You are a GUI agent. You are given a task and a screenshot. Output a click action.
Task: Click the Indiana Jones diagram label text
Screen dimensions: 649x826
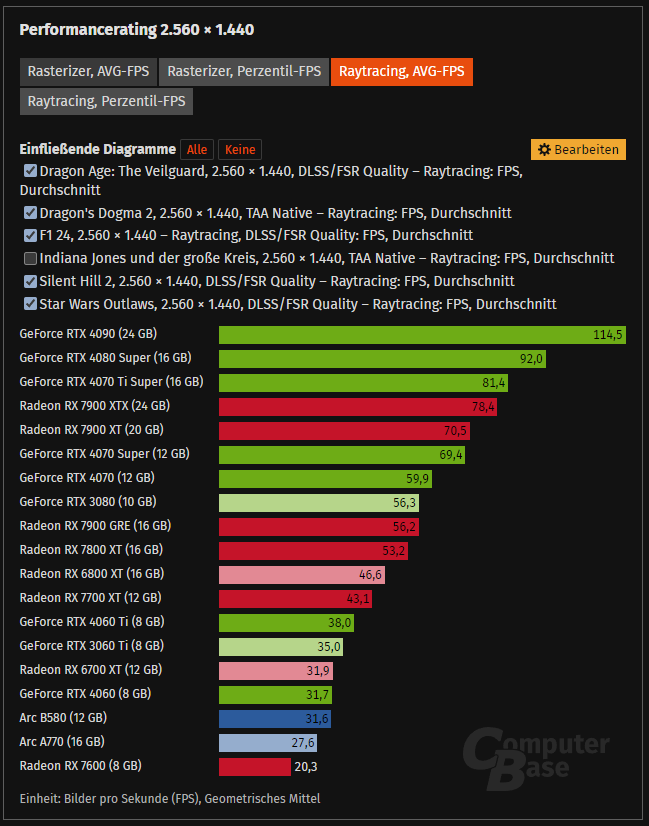pos(327,258)
